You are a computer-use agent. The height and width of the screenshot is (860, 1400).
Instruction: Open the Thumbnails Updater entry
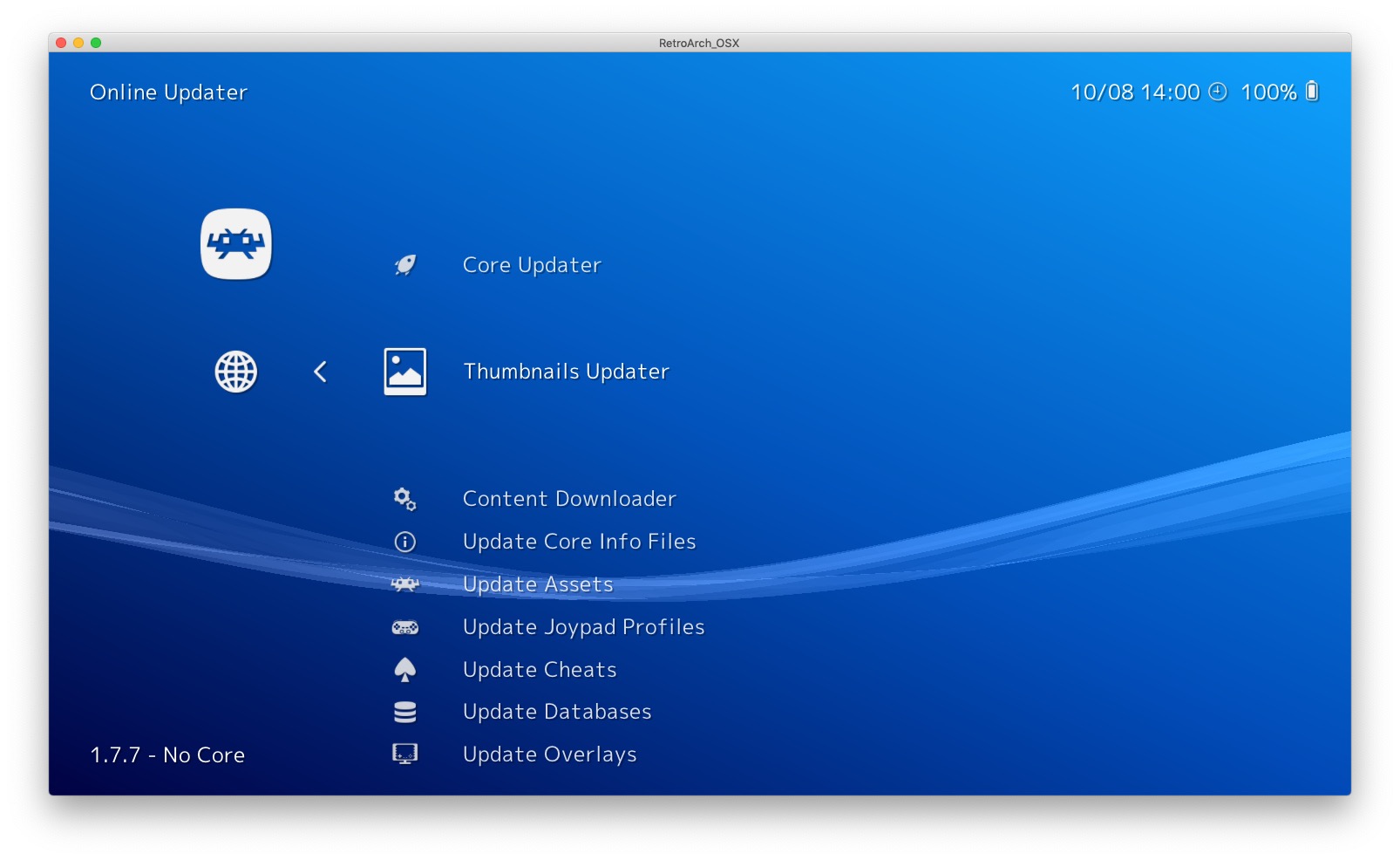pos(566,371)
